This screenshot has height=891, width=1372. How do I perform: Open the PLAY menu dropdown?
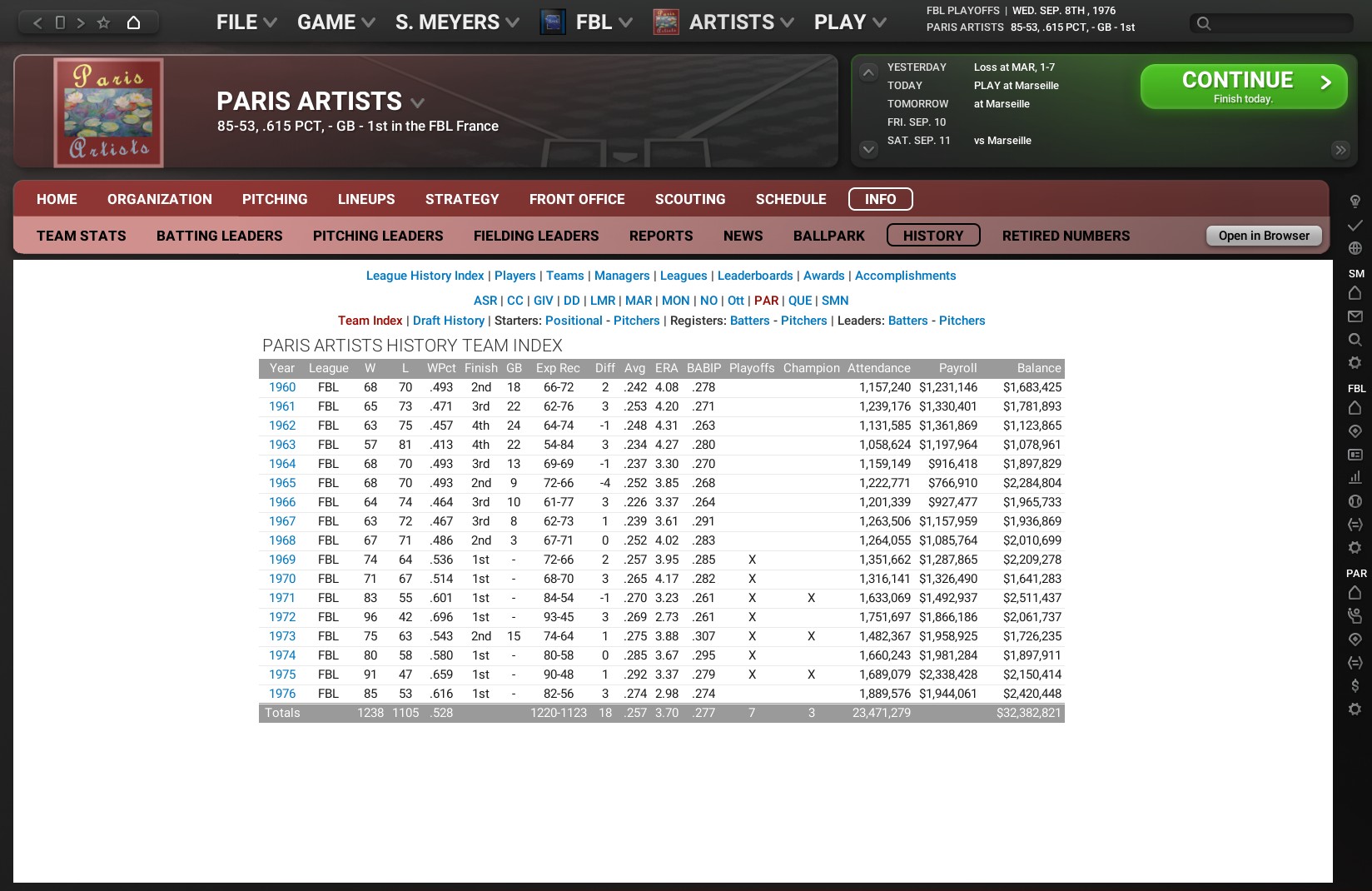click(849, 22)
